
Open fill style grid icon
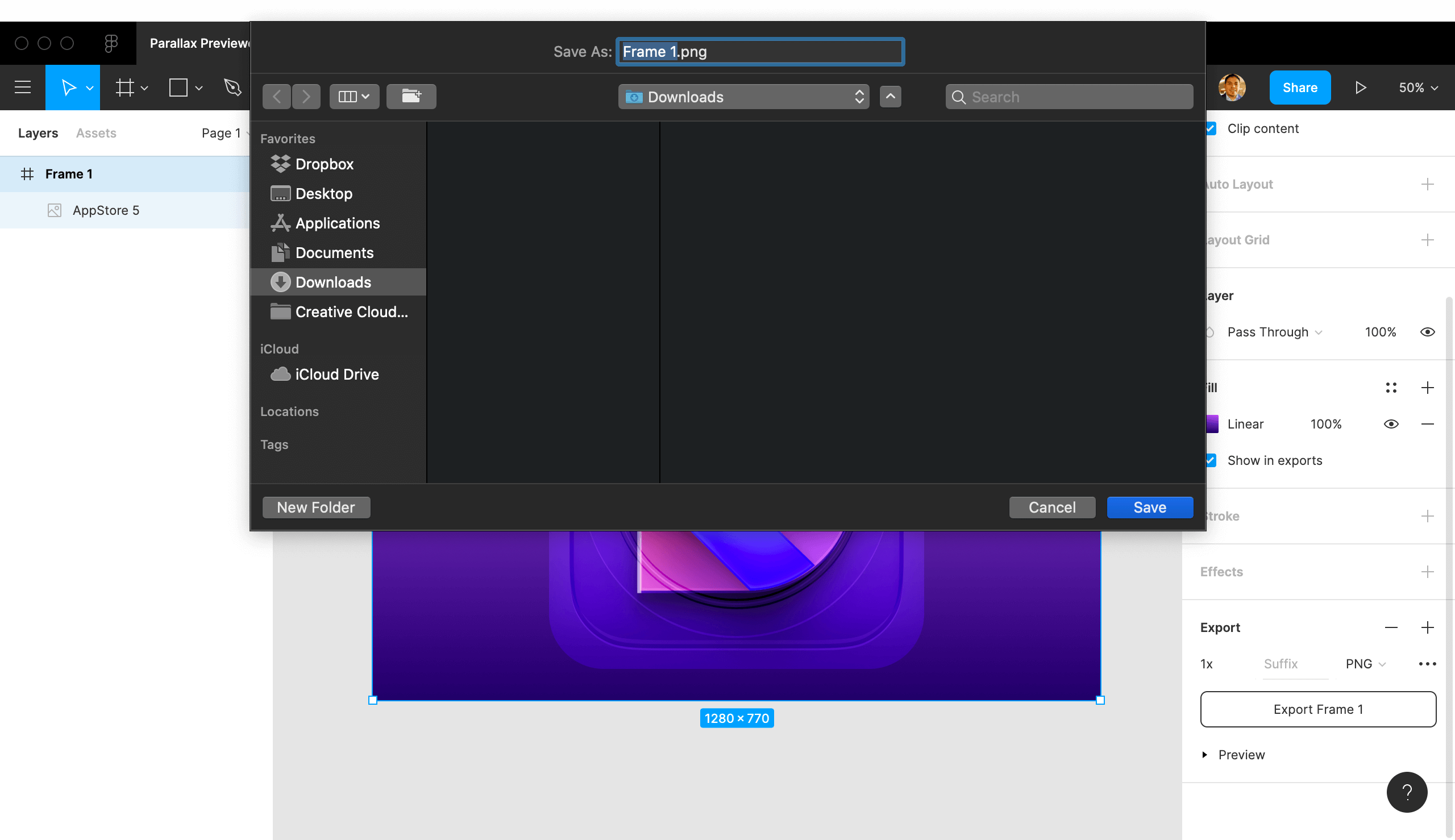click(1390, 388)
